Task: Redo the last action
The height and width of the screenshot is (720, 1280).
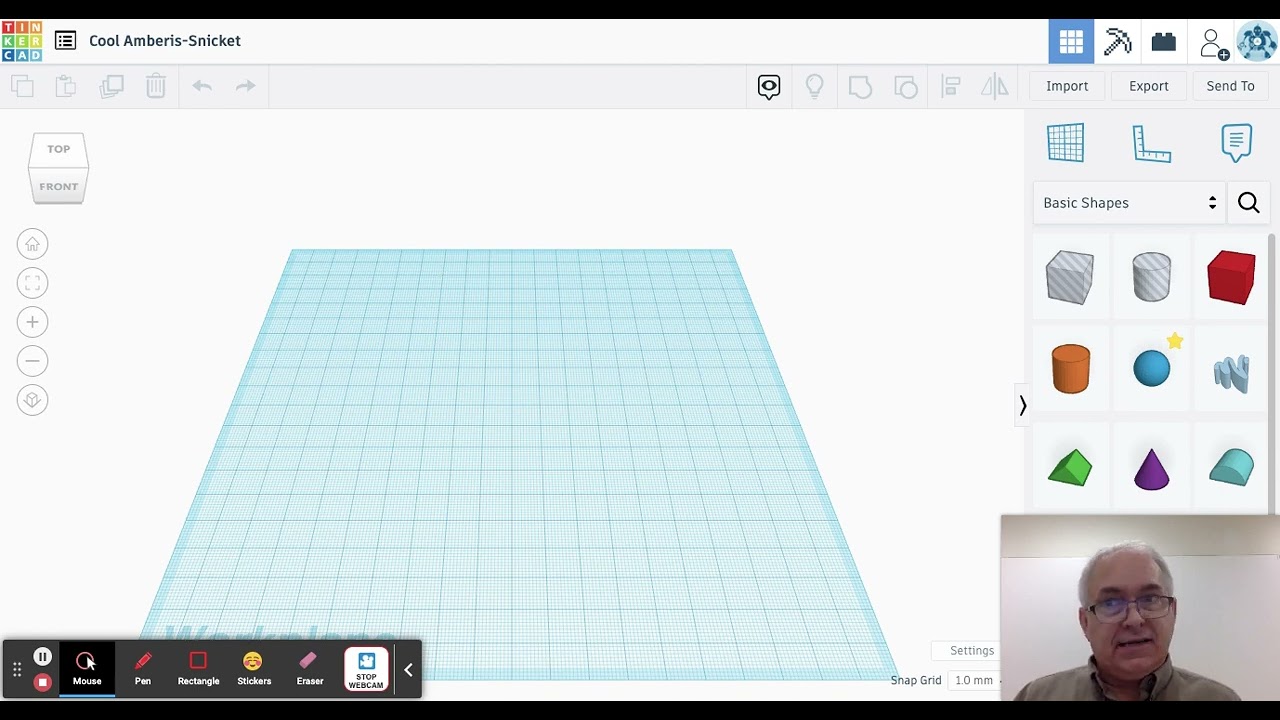Action: tap(245, 86)
